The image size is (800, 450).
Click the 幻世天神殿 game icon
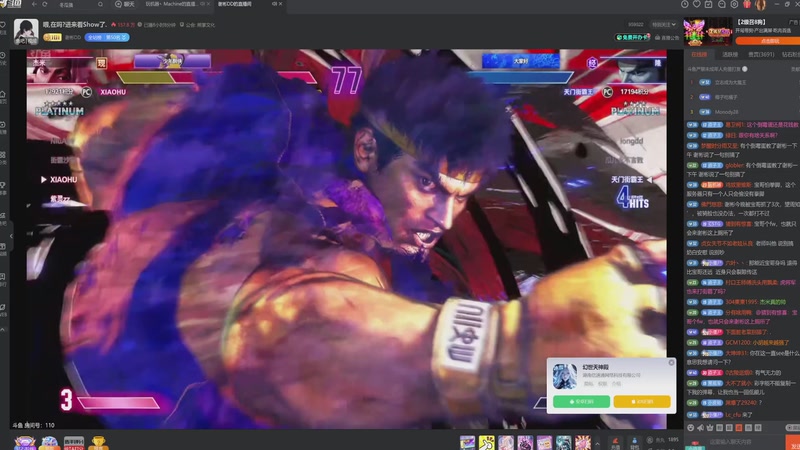(x=565, y=377)
